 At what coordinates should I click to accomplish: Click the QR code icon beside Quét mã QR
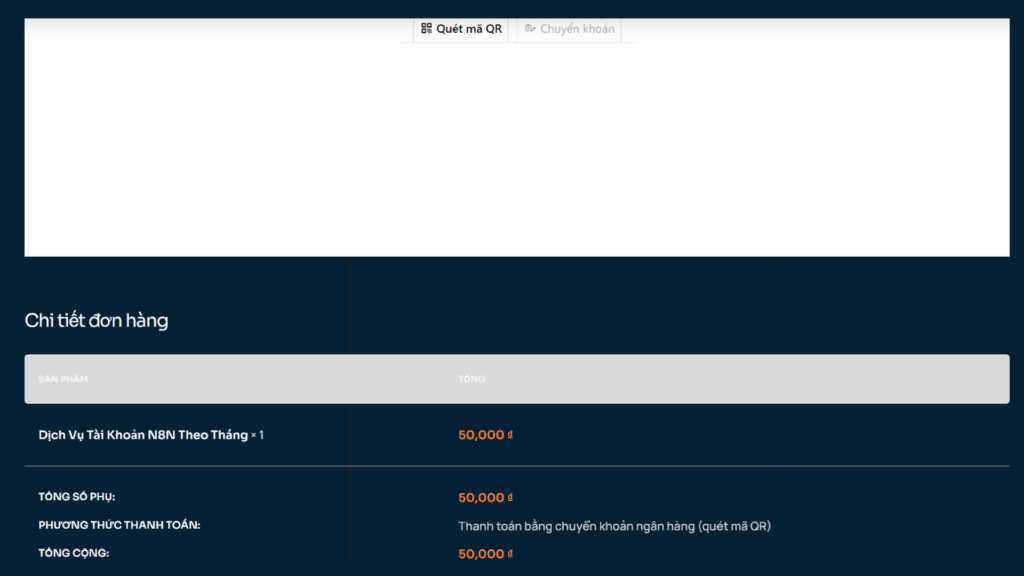coord(426,28)
